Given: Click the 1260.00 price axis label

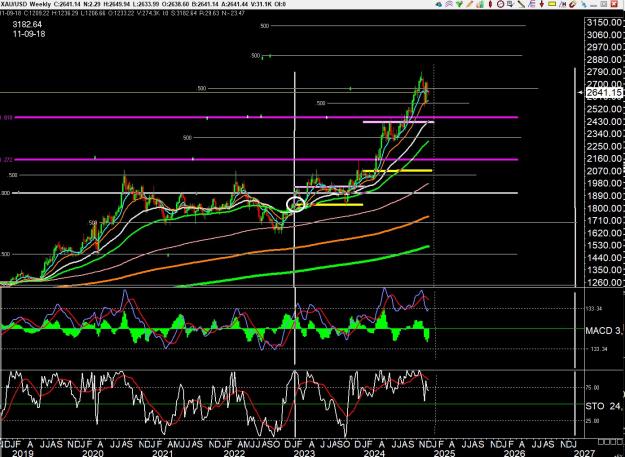Looking at the screenshot, I should (x=605, y=282).
